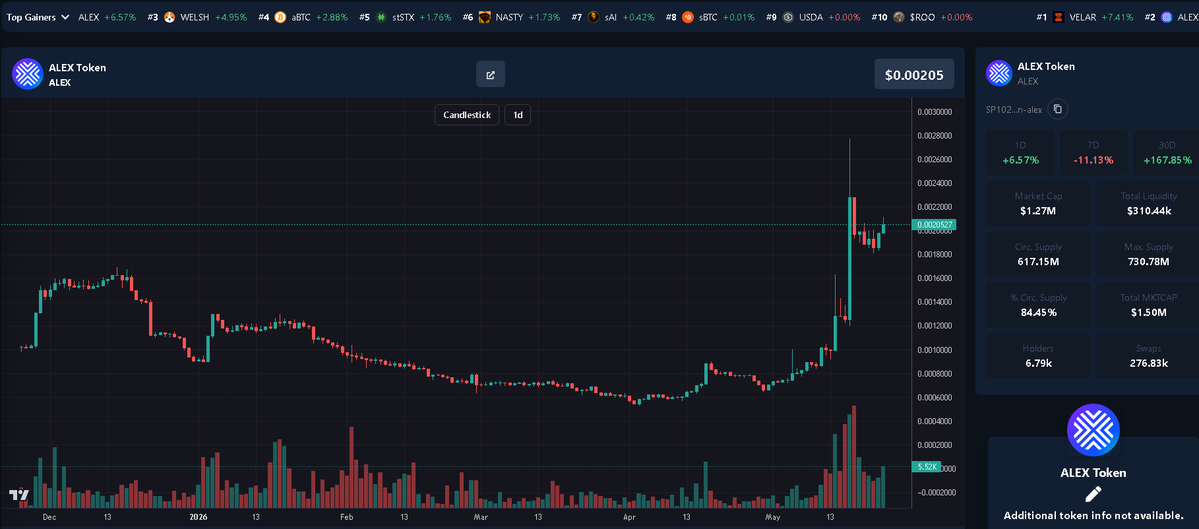The width and height of the screenshot is (1199, 529).
Task: Click the sAI token icon in ticker
Action: tap(593, 17)
